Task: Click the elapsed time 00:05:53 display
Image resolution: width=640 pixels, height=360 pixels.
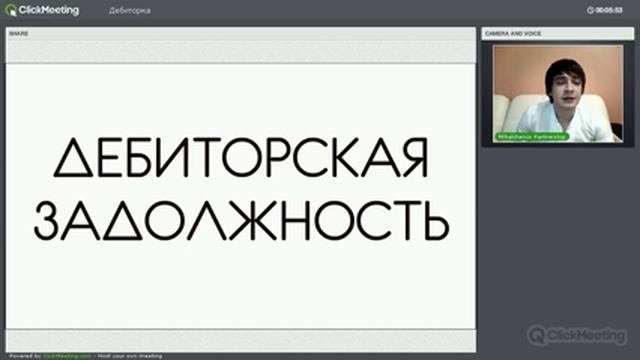Action: coord(609,10)
